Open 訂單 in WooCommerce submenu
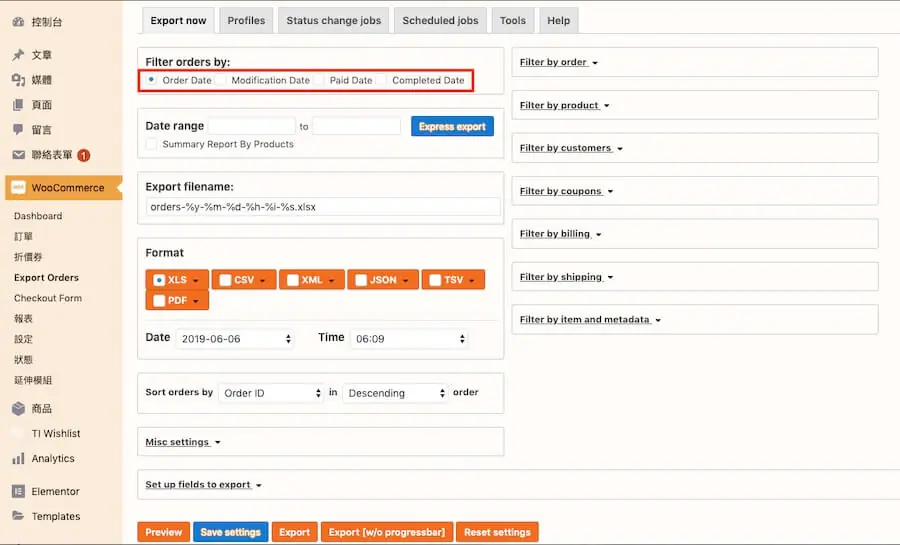Screen dimensions: 900x545 click(x=23, y=236)
